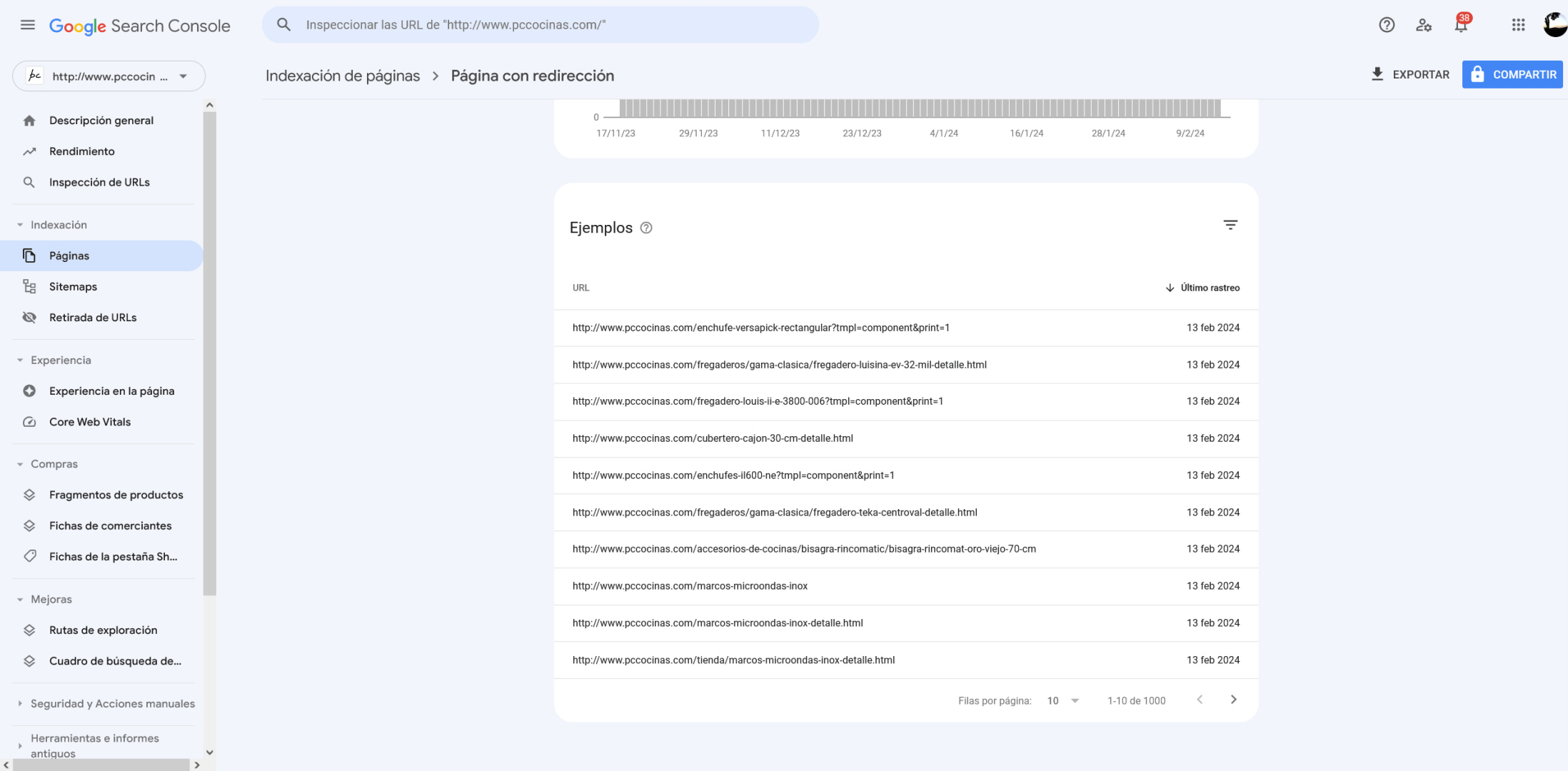Collapse the Indexación section
The height and width of the screenshot is (771, 1568).
20,225
